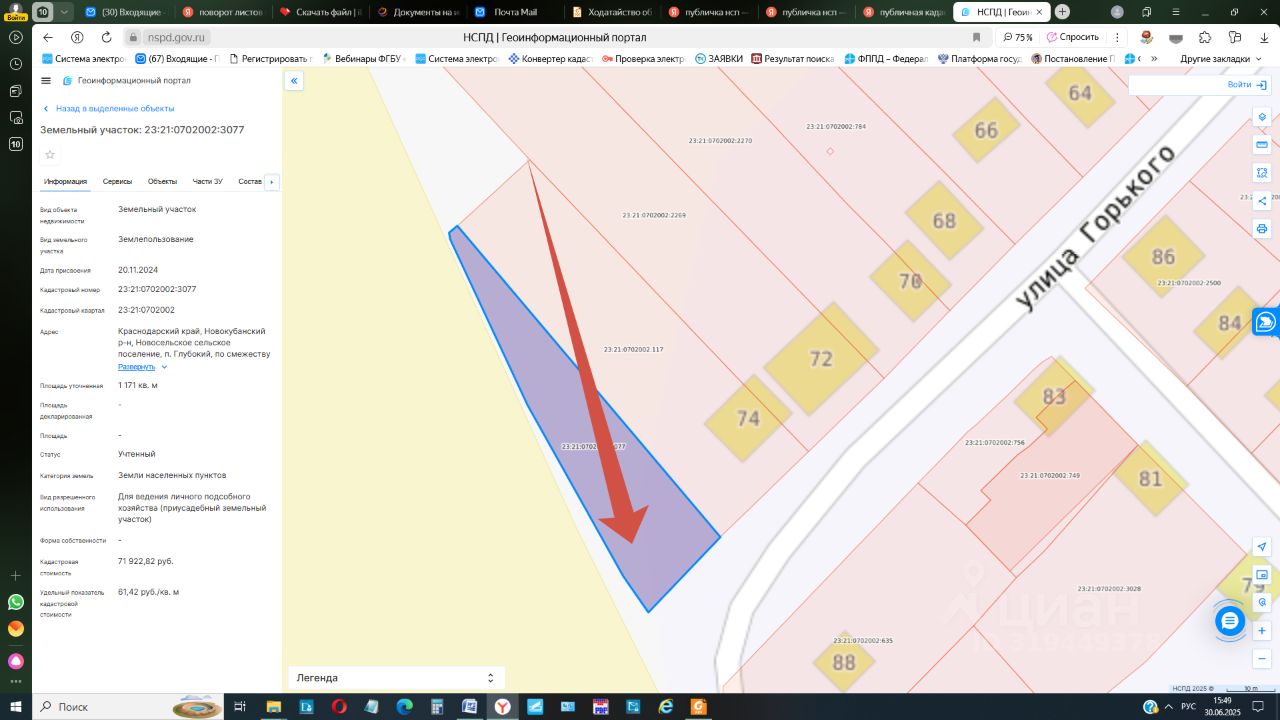Viewport: 1280px width, 720px height.
Task: Open Word from the taskbar
Action: pyautogui.click(x=470, y=707)
